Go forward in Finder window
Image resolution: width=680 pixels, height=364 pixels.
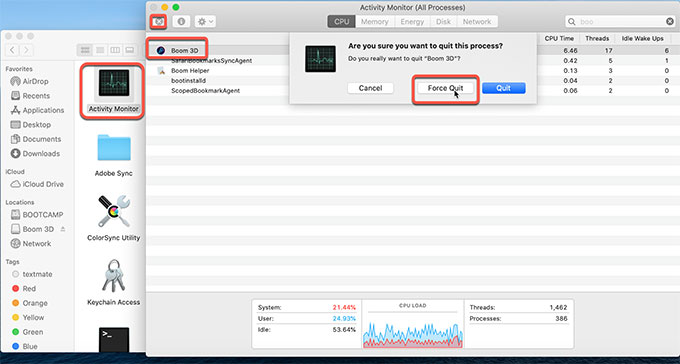coord(26,50)
